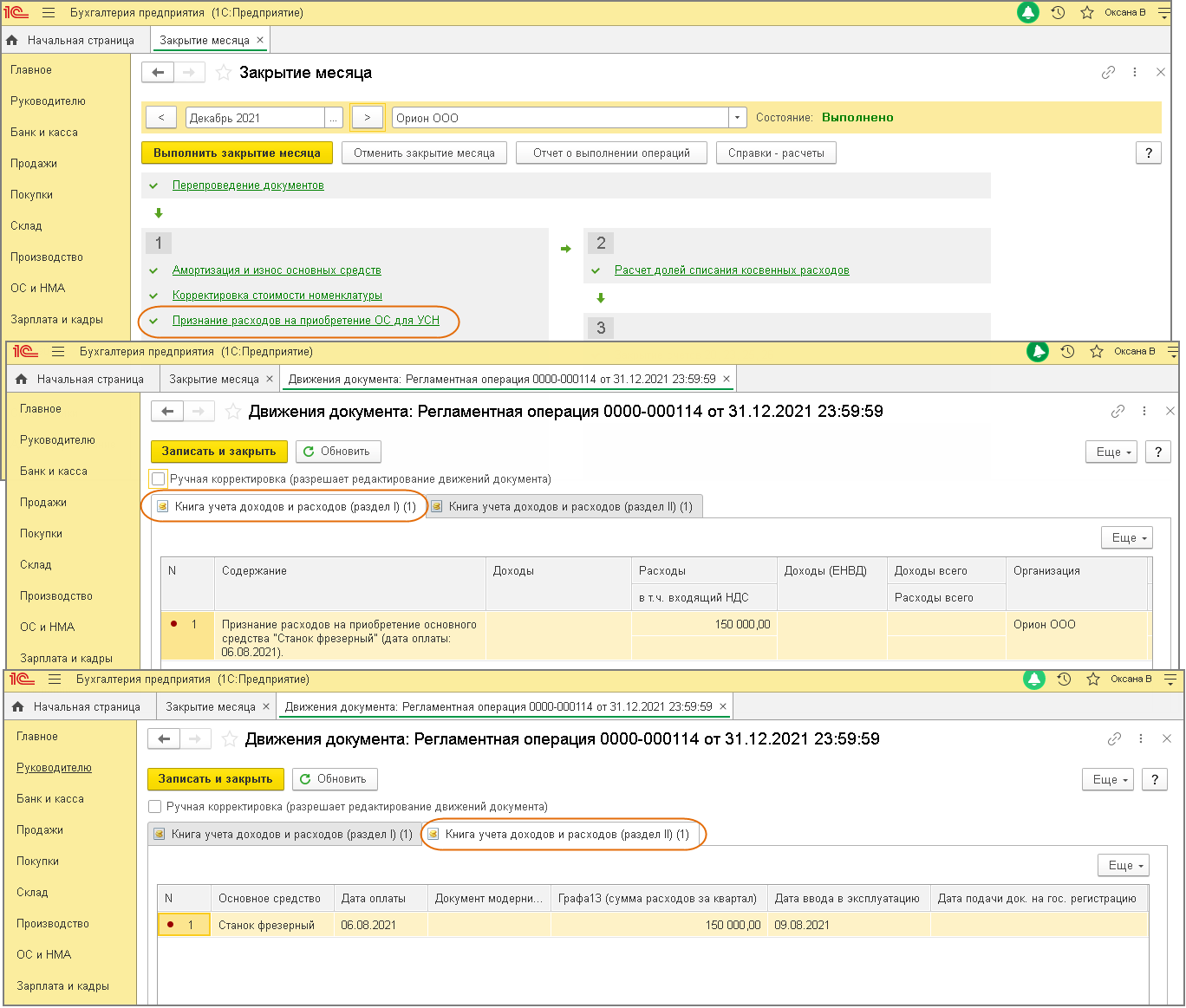
Task: Click notification bell in bottom window
Action: (x=1034, y=680)
